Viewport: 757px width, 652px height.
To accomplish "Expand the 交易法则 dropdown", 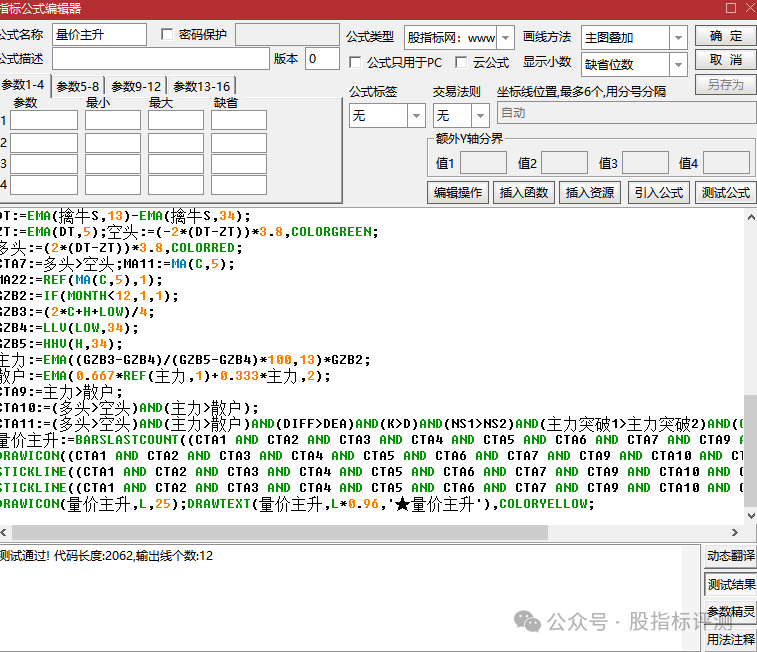I will [480, 115].
